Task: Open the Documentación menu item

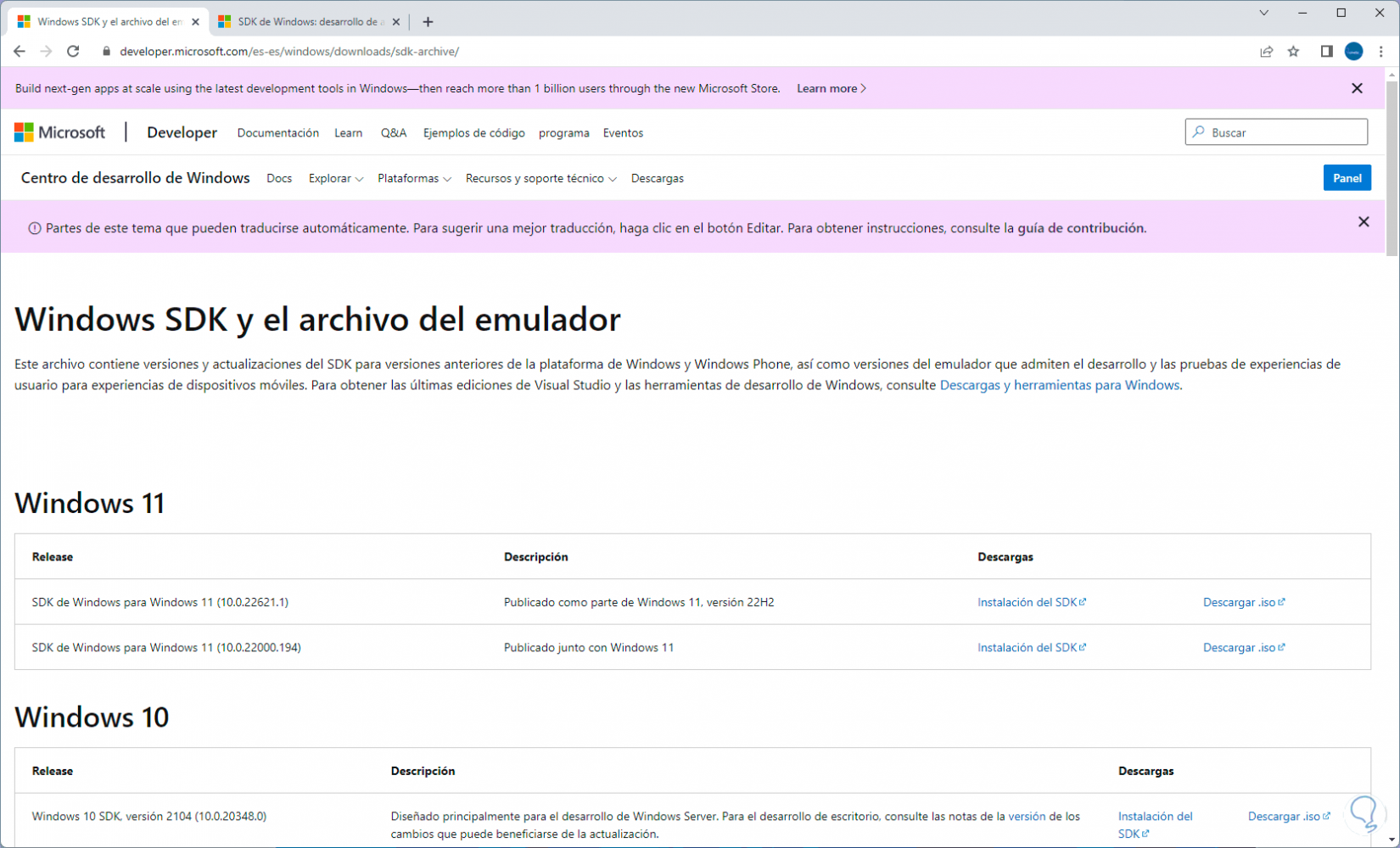Action: [x=278, y=133]
